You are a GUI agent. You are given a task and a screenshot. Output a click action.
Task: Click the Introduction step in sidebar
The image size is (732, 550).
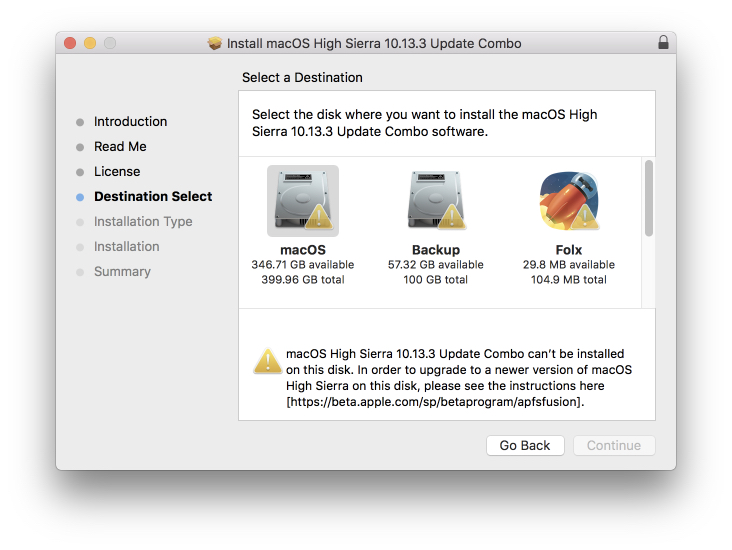pos(130,121)
